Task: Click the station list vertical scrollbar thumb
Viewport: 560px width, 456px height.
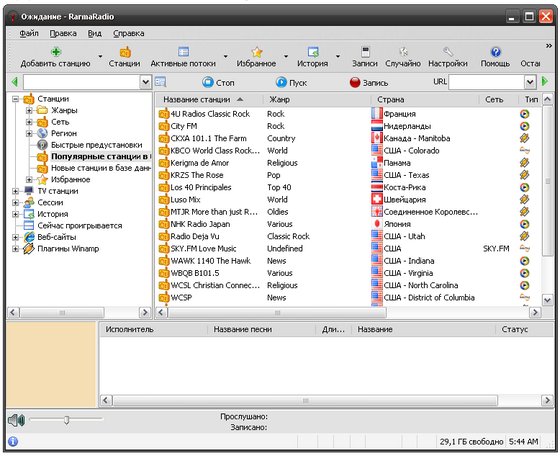Action: click(548, 181)
